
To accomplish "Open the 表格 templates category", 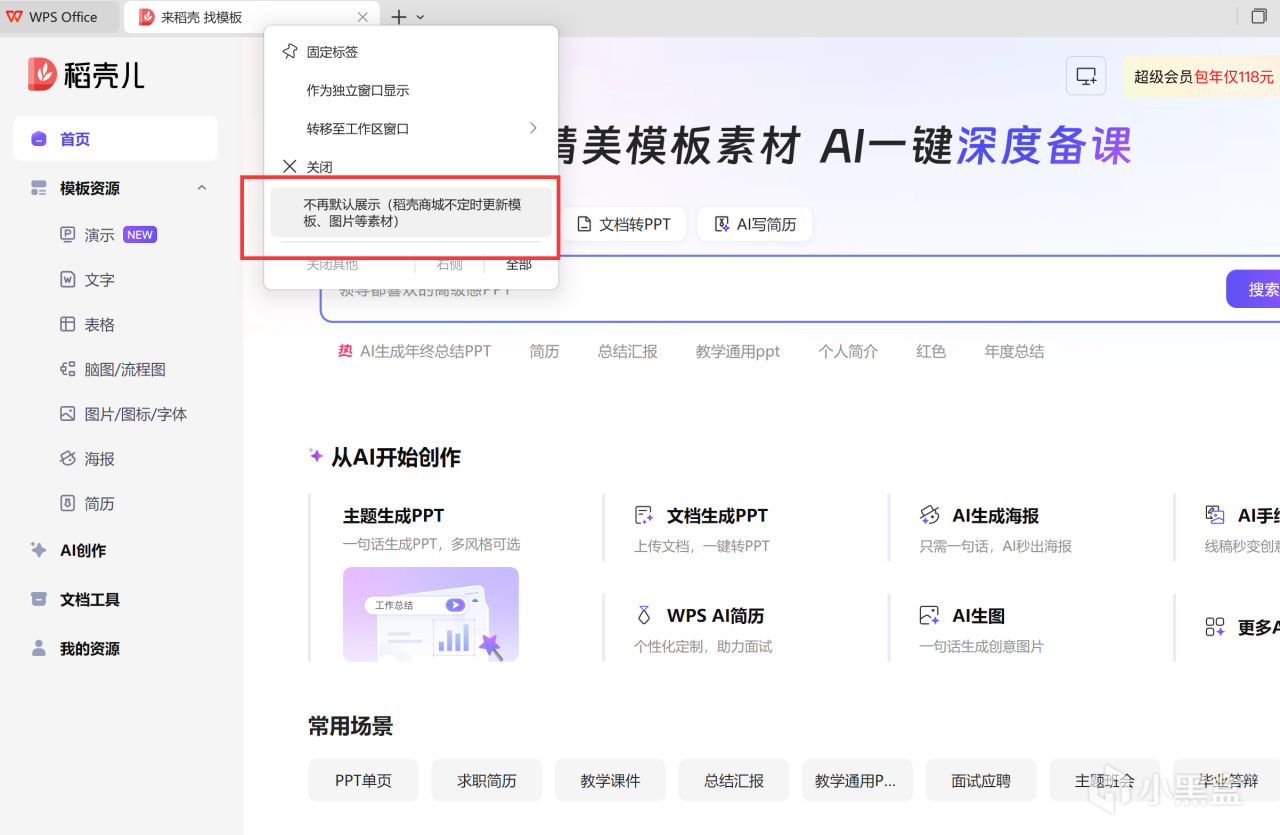I will pos(87,325).
